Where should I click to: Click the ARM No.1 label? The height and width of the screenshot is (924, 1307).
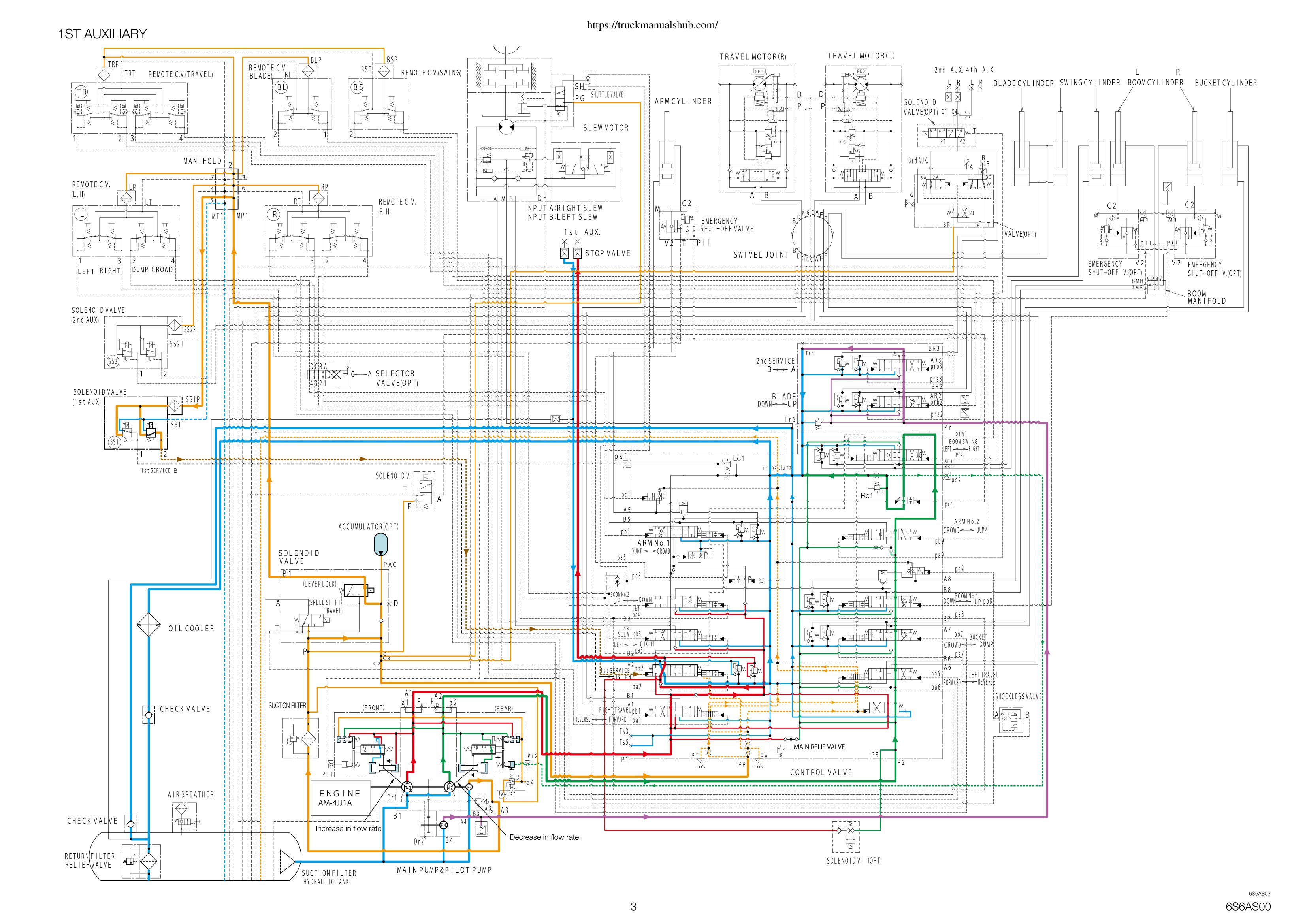653,543
